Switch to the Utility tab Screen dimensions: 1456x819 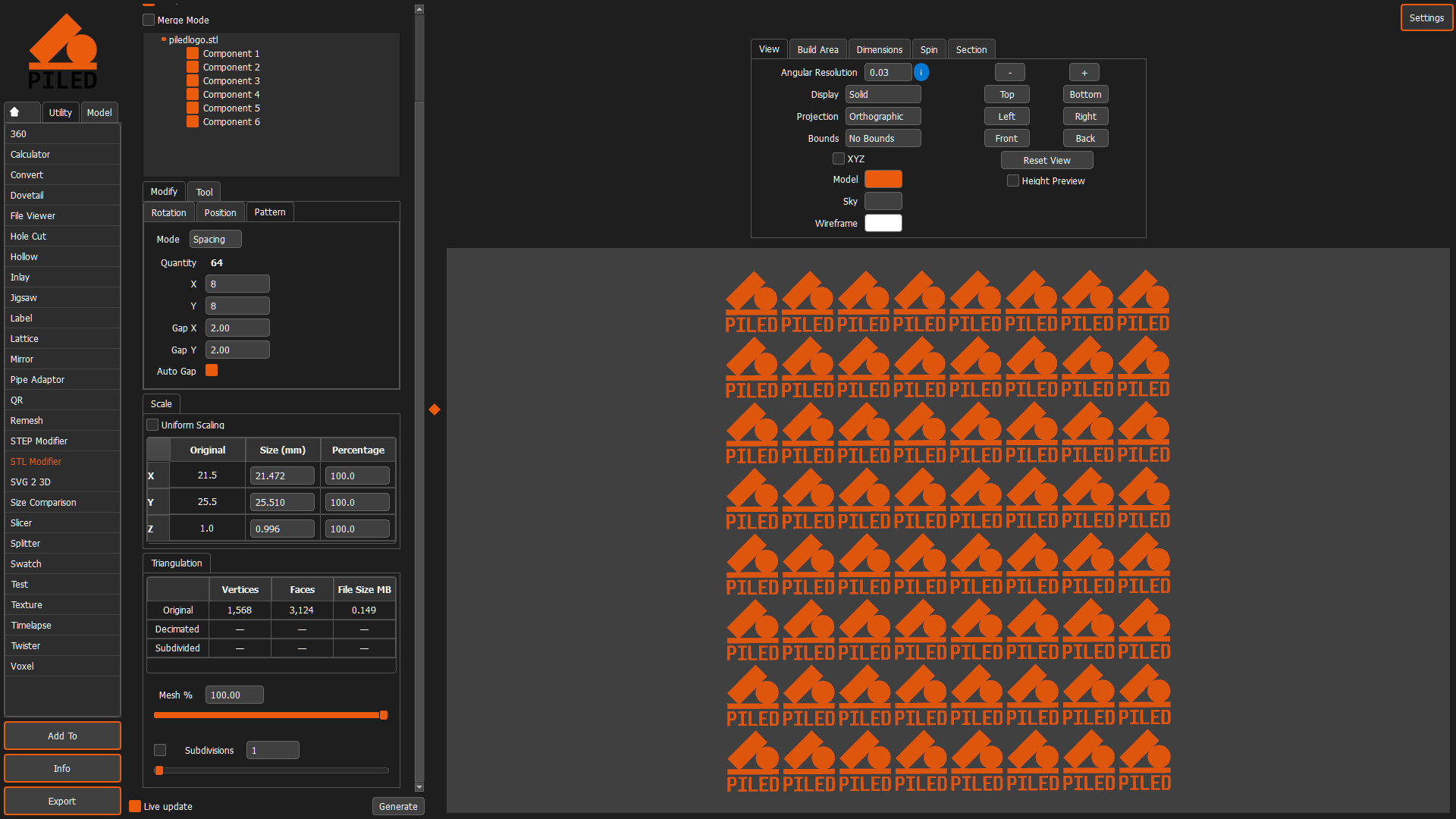click(61, 112)
